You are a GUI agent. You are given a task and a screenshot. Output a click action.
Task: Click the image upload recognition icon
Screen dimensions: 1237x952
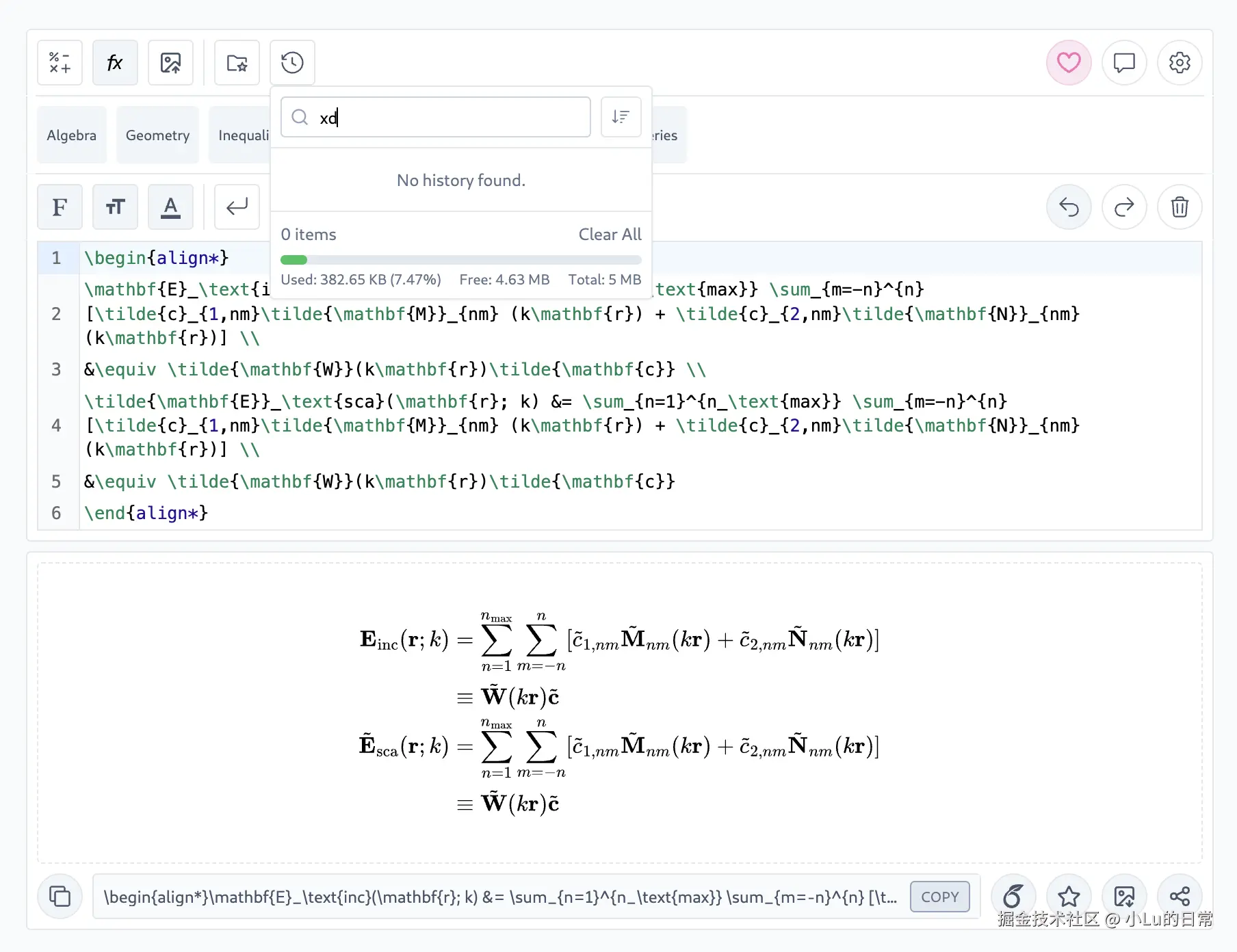[x=170, y=63]
